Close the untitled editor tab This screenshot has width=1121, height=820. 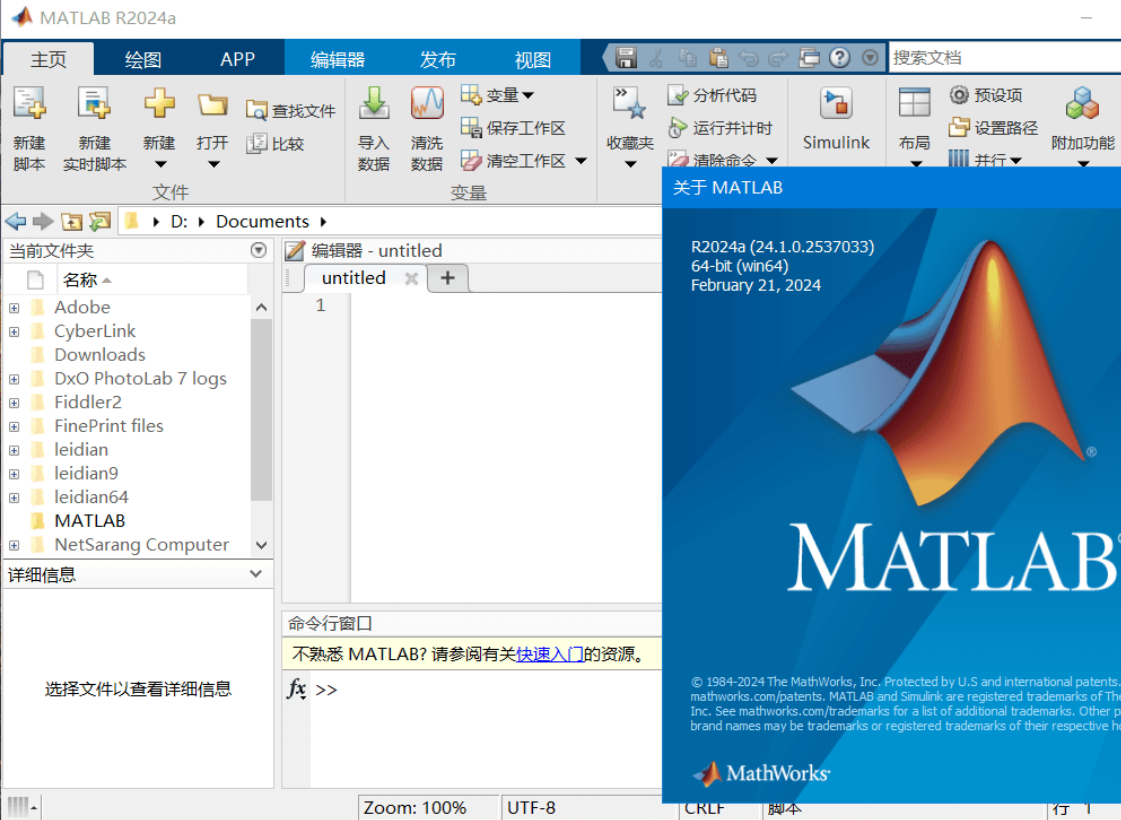411,279
